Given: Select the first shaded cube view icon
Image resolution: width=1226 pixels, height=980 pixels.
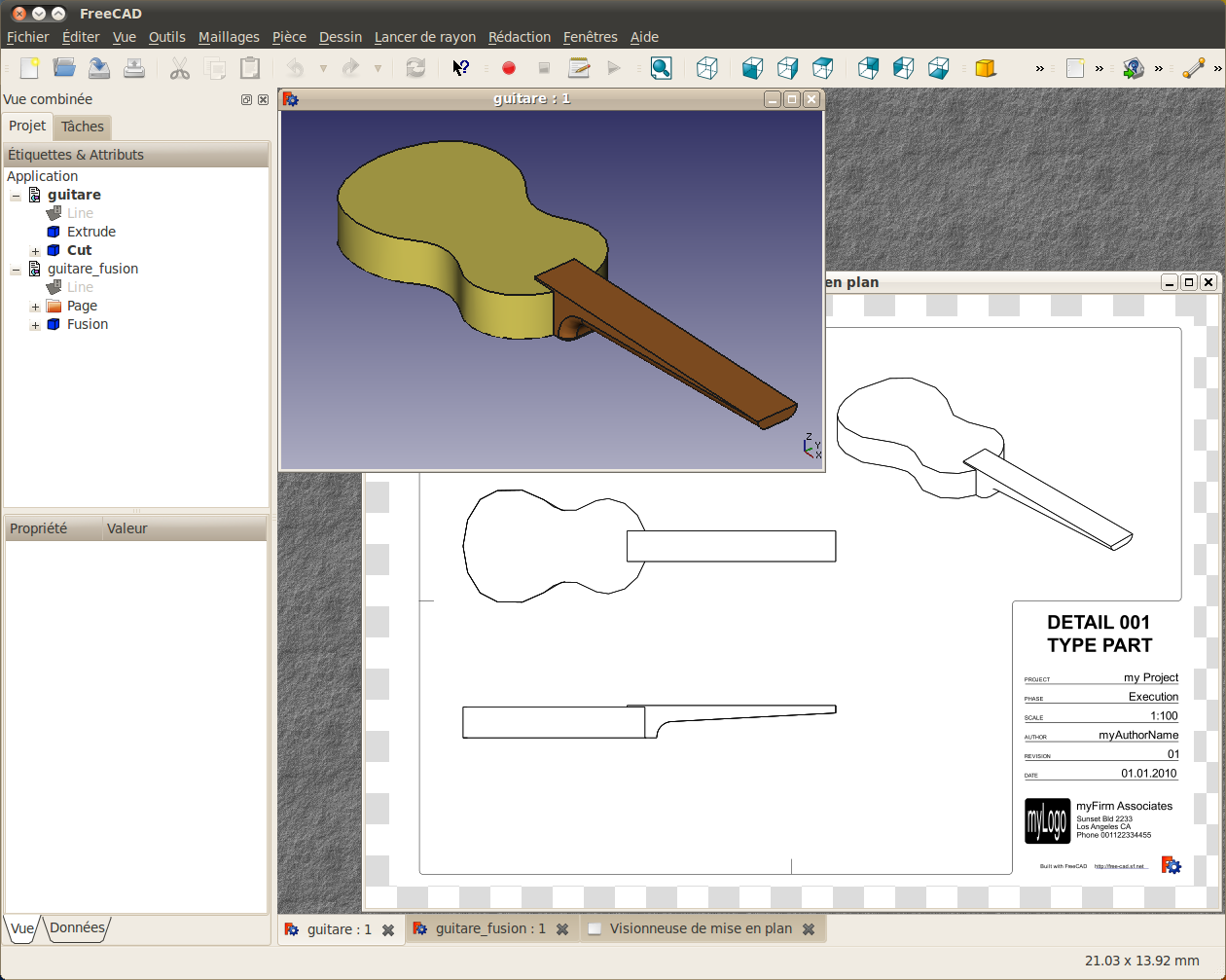Looking at the screenshot, I should click(752, 68).
